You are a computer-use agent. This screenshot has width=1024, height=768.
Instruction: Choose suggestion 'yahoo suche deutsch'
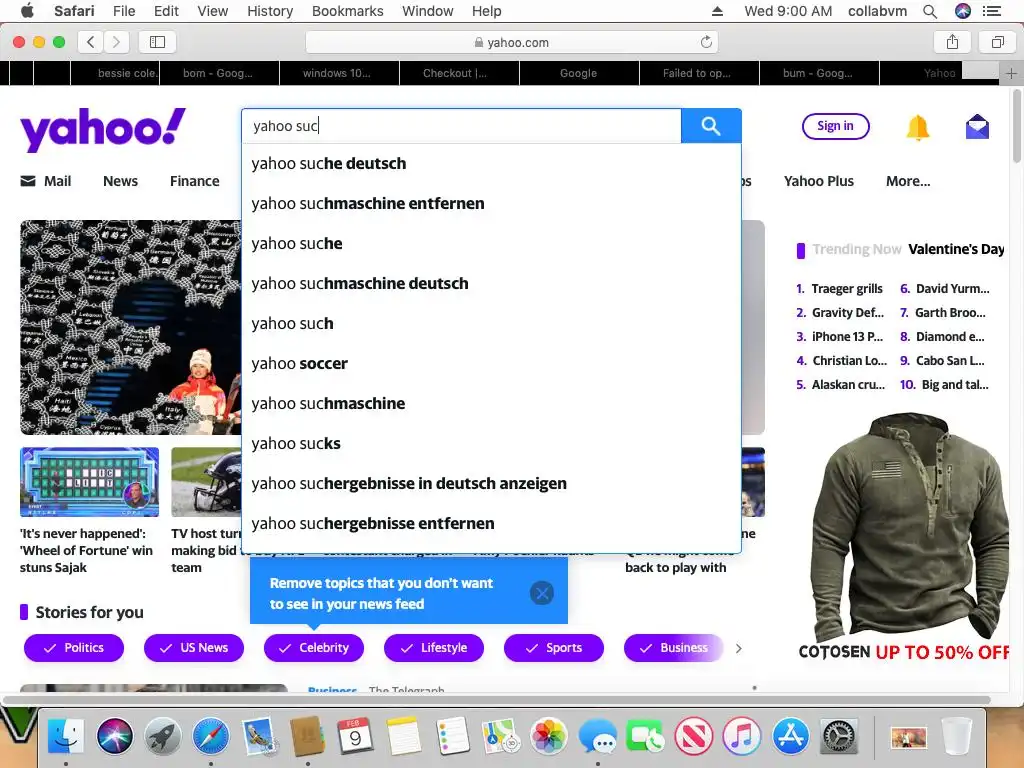491,163
